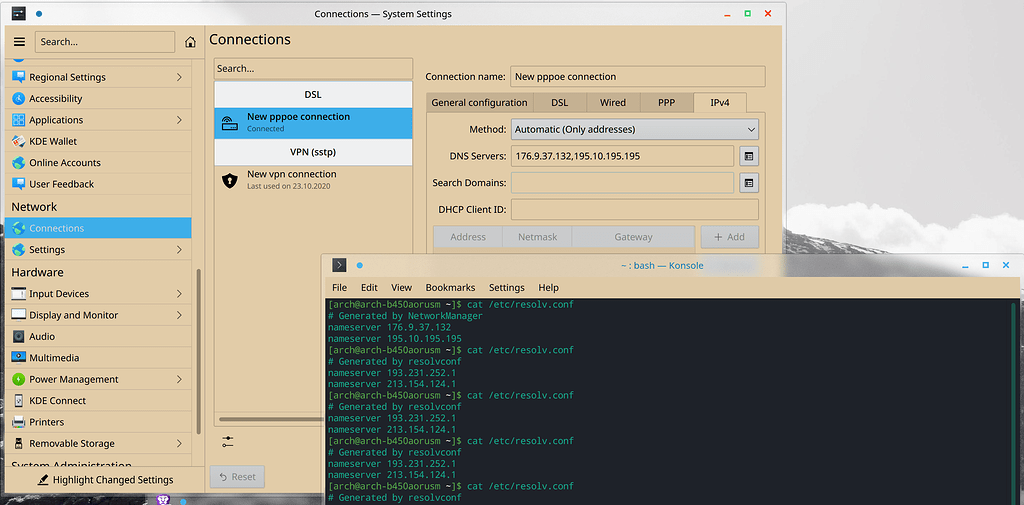Switch to the Wired tab

(613, 103)
